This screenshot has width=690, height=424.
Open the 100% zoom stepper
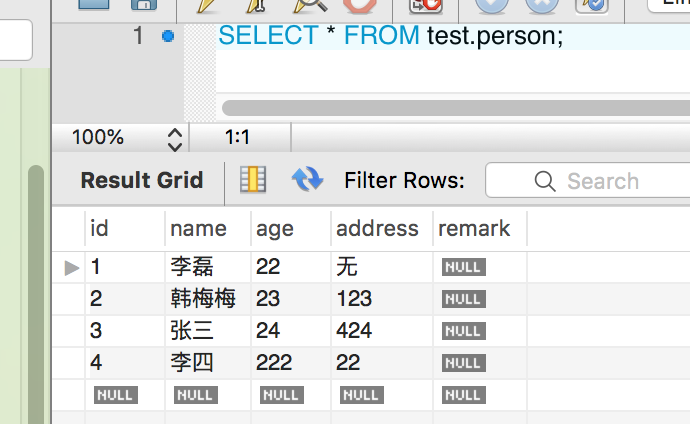coord(175,140)
